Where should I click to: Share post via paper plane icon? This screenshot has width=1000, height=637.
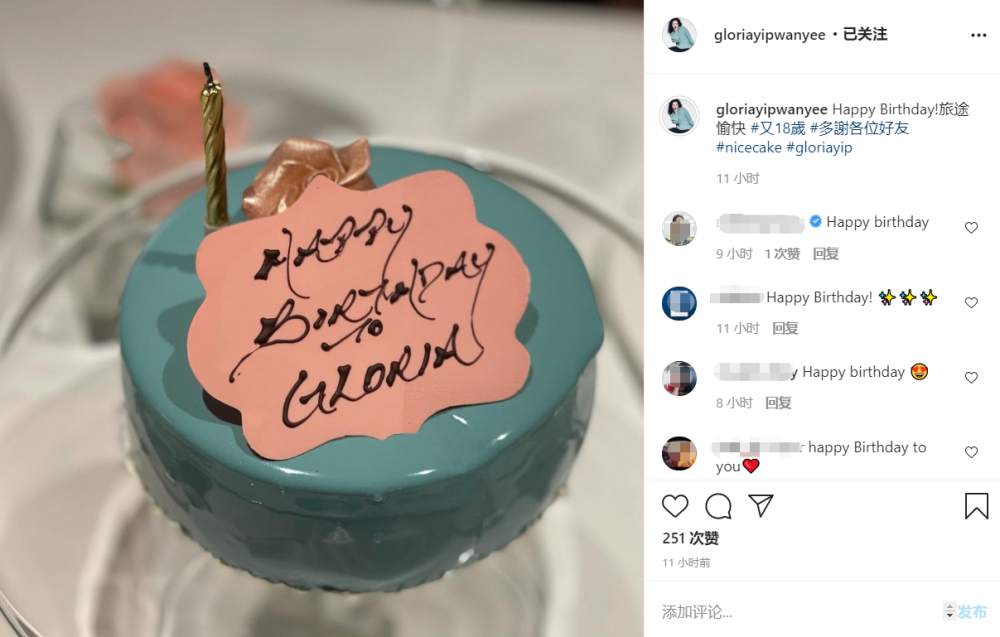click(x=761, y=506)
